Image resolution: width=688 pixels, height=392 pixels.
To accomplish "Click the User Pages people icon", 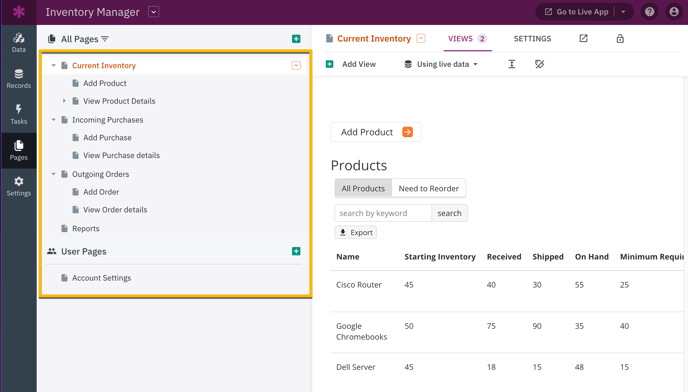I will [52, 251].
